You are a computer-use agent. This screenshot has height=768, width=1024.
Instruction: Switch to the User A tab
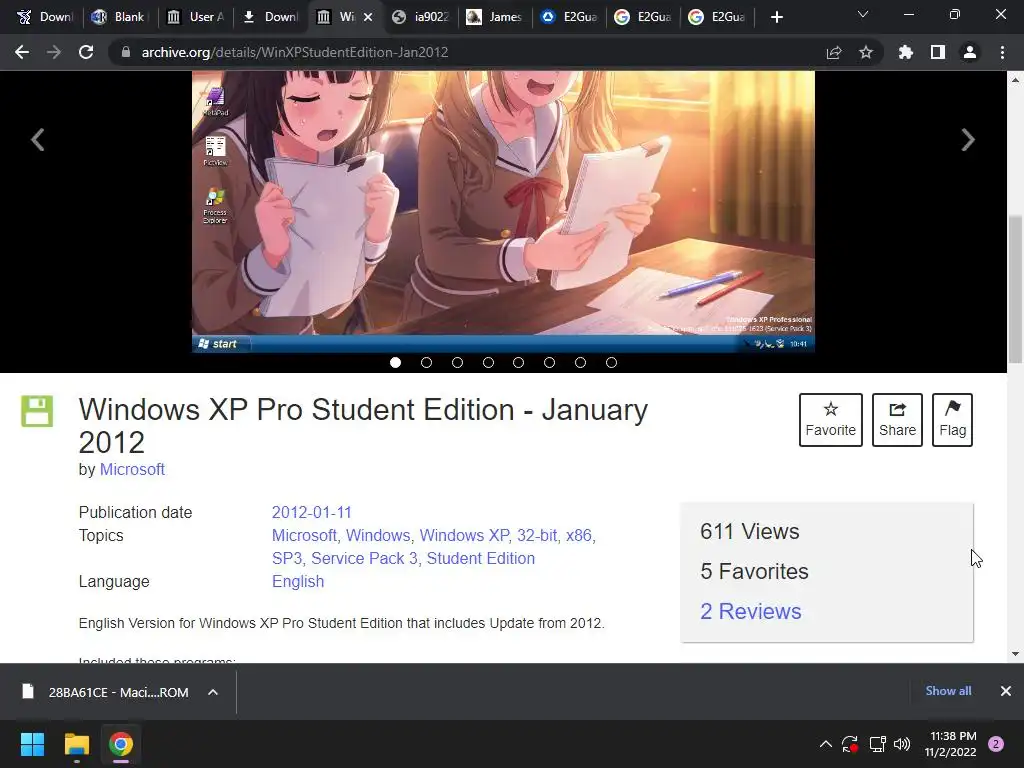196,17
